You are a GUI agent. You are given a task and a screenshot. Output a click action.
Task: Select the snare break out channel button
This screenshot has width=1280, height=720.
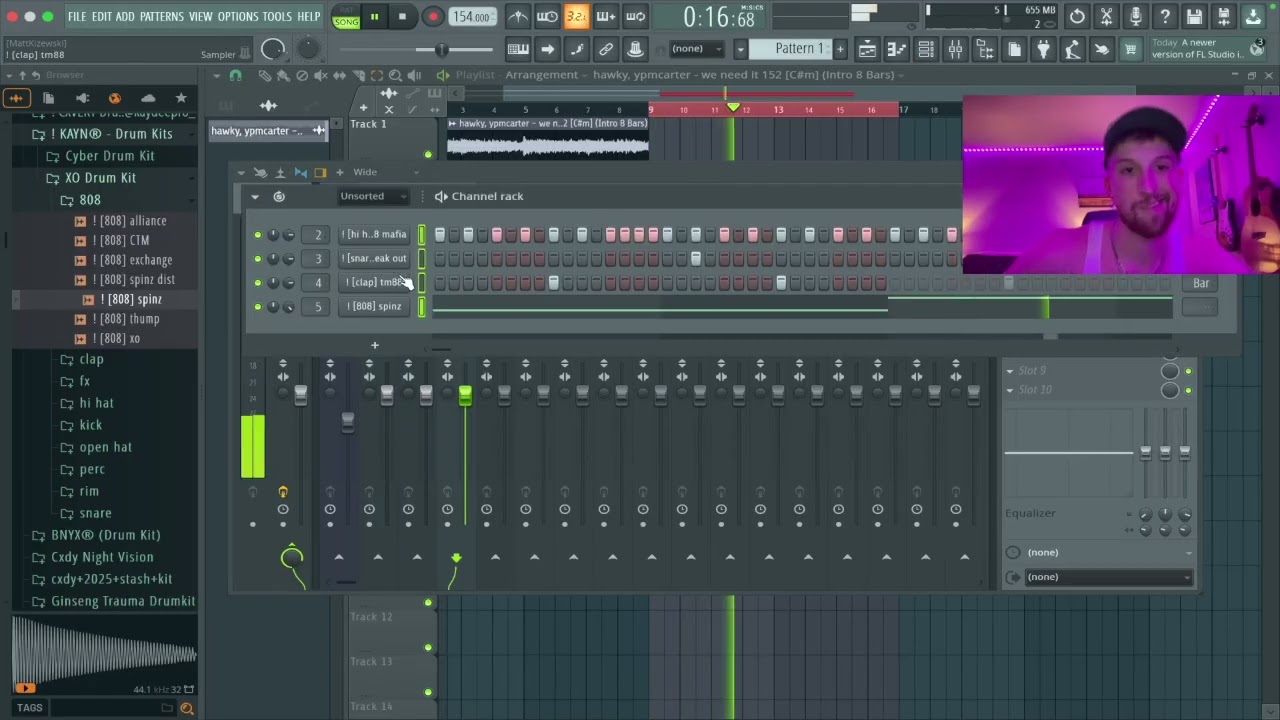tap(374, 258)
